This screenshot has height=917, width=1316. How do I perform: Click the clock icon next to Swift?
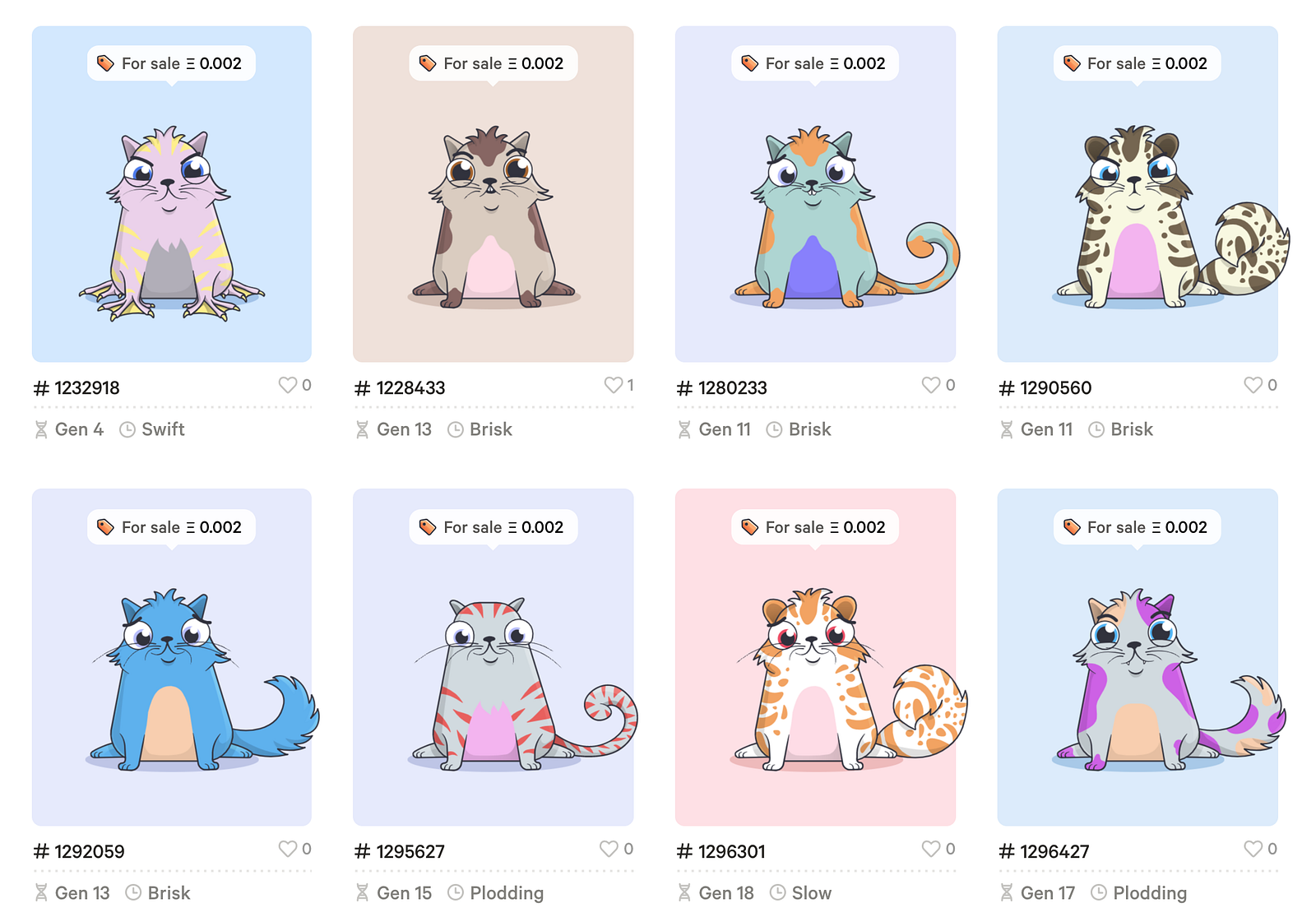click(127, 429)
